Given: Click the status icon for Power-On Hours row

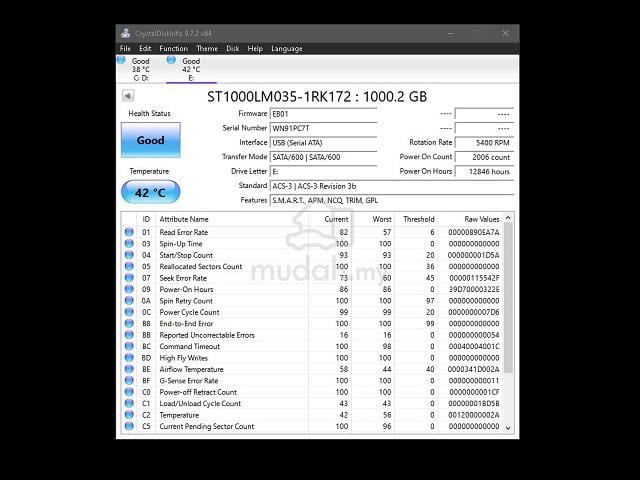Looking at the screenshot, I should tap(129, 289).
